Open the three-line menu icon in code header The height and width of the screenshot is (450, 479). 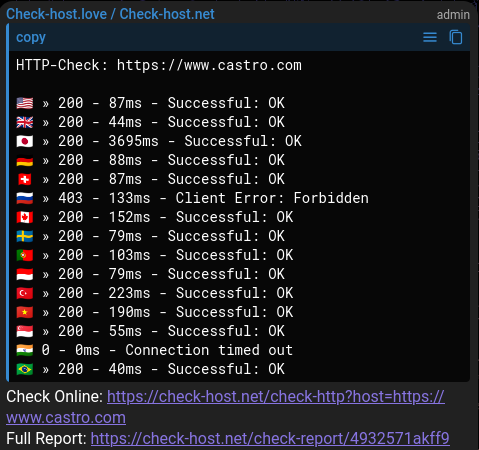pos(430,37)
